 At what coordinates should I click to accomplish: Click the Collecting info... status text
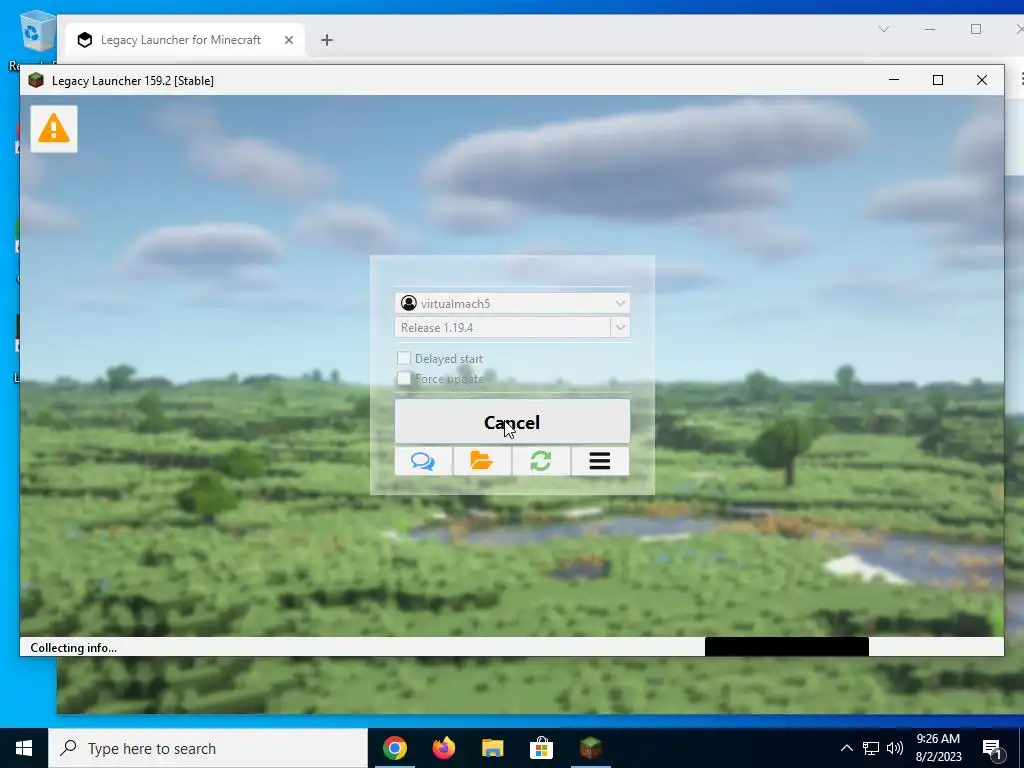click(74, 648)
